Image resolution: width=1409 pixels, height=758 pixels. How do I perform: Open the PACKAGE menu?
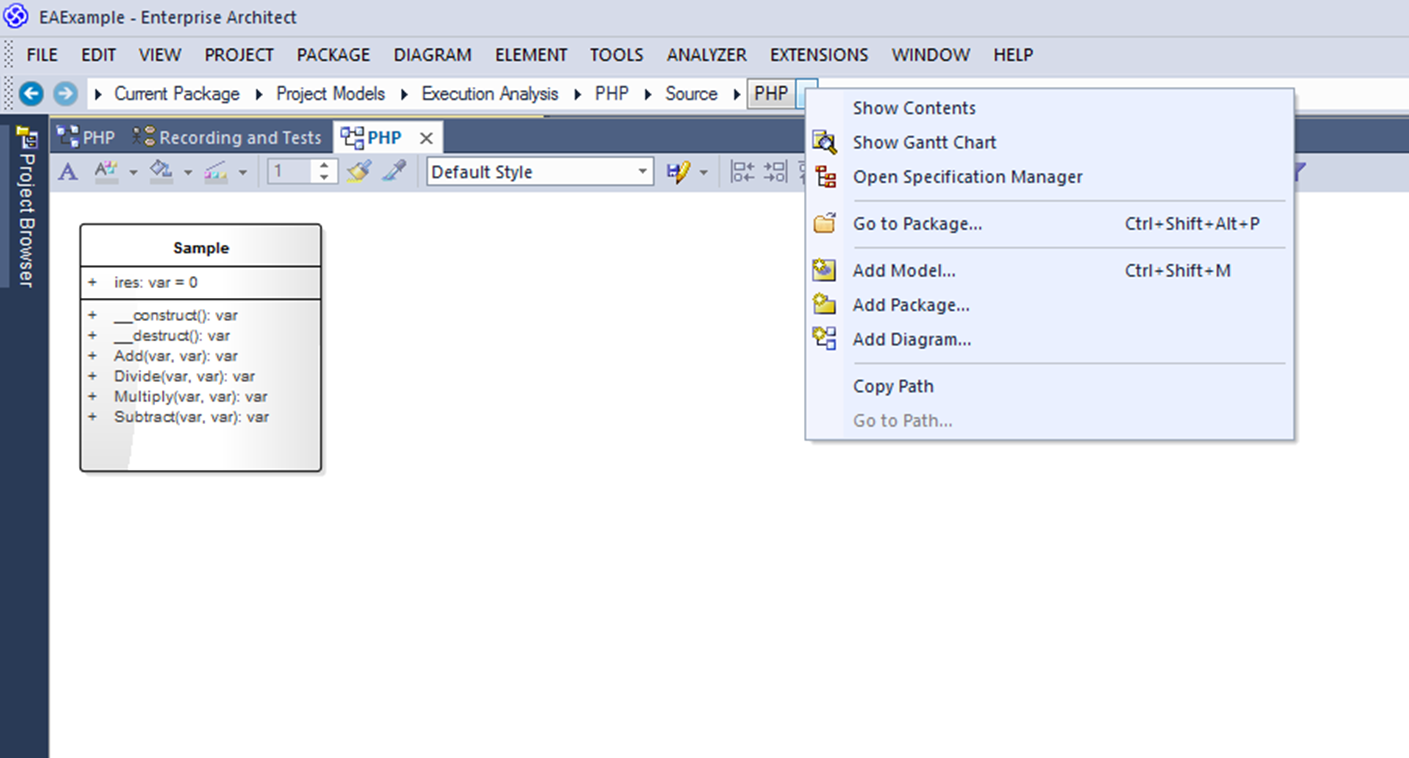click(333, 55)
